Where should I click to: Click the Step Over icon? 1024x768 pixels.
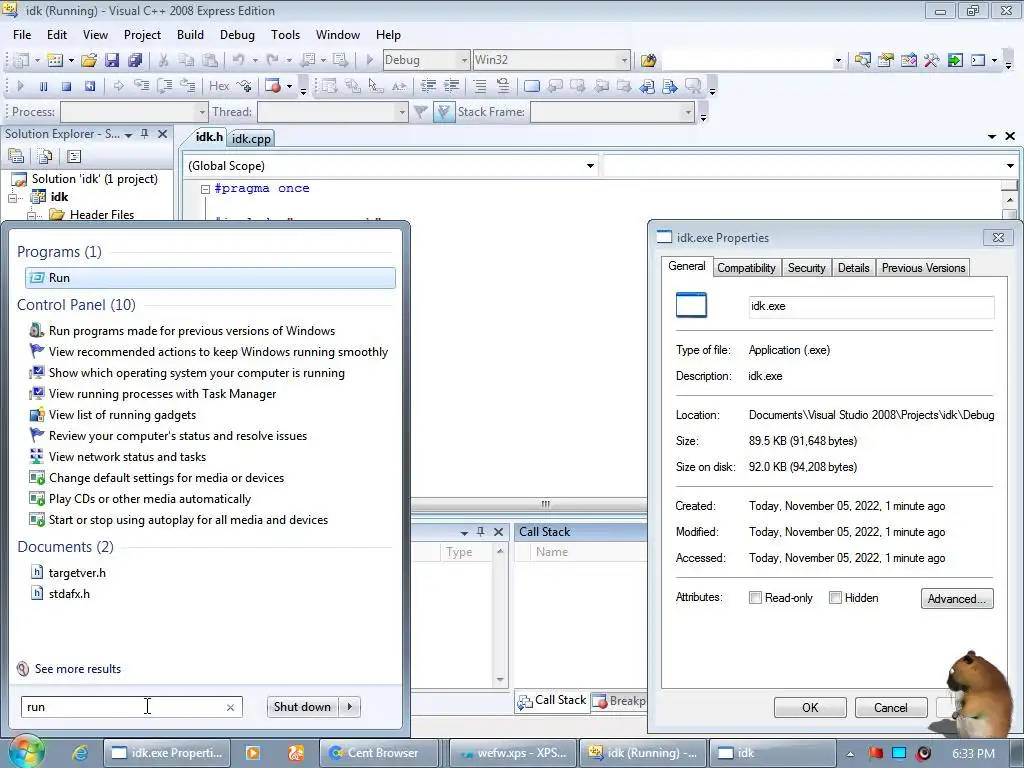click(x=165, y=86)
